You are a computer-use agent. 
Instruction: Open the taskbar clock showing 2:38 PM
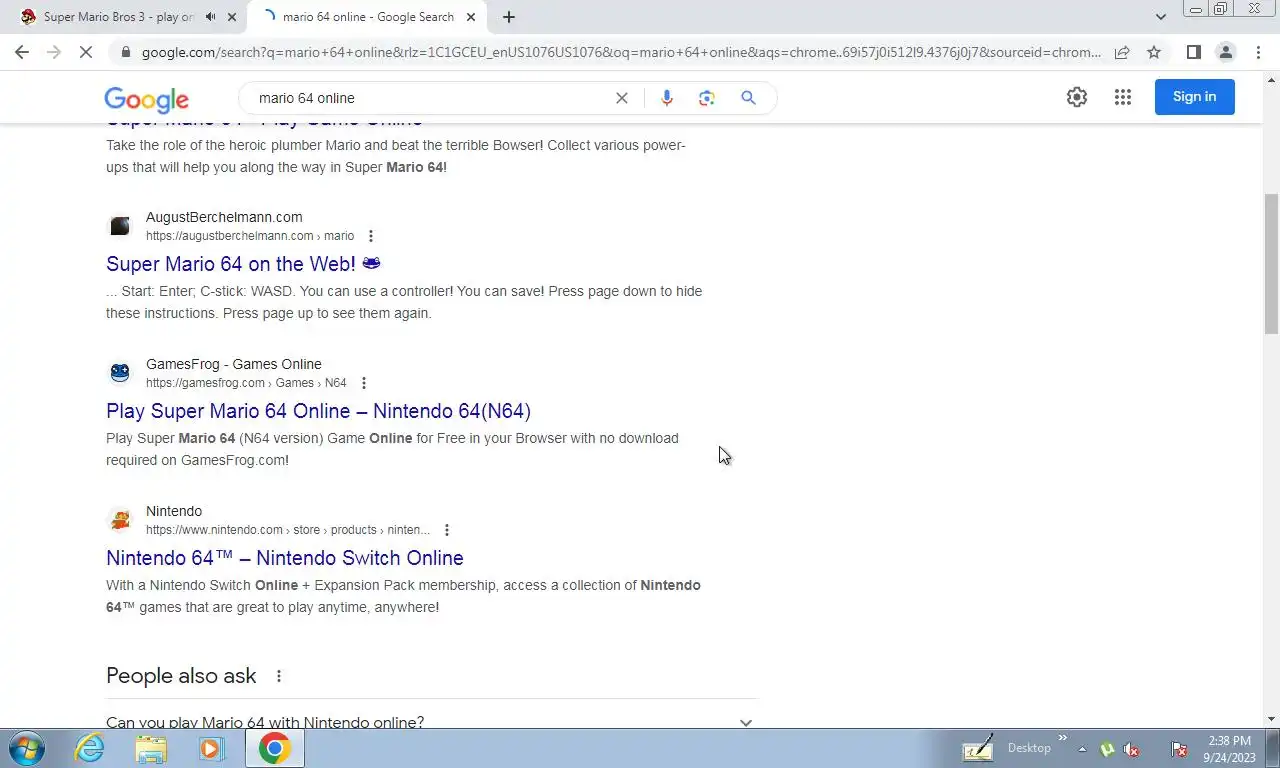coord(1230,748)
